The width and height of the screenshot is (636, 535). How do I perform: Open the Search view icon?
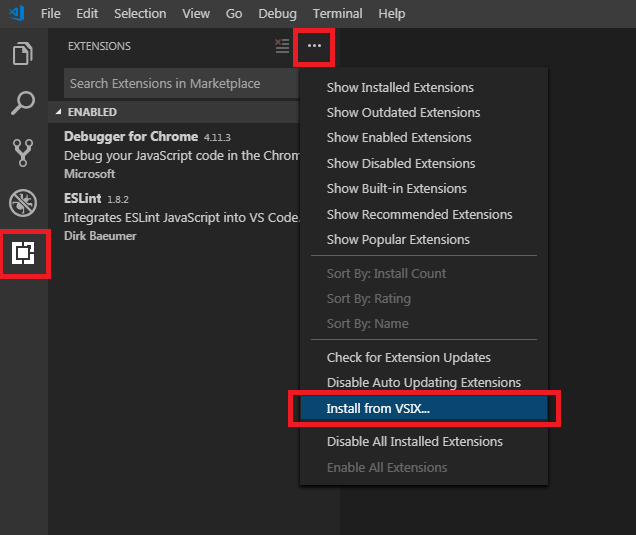point(22,102)
